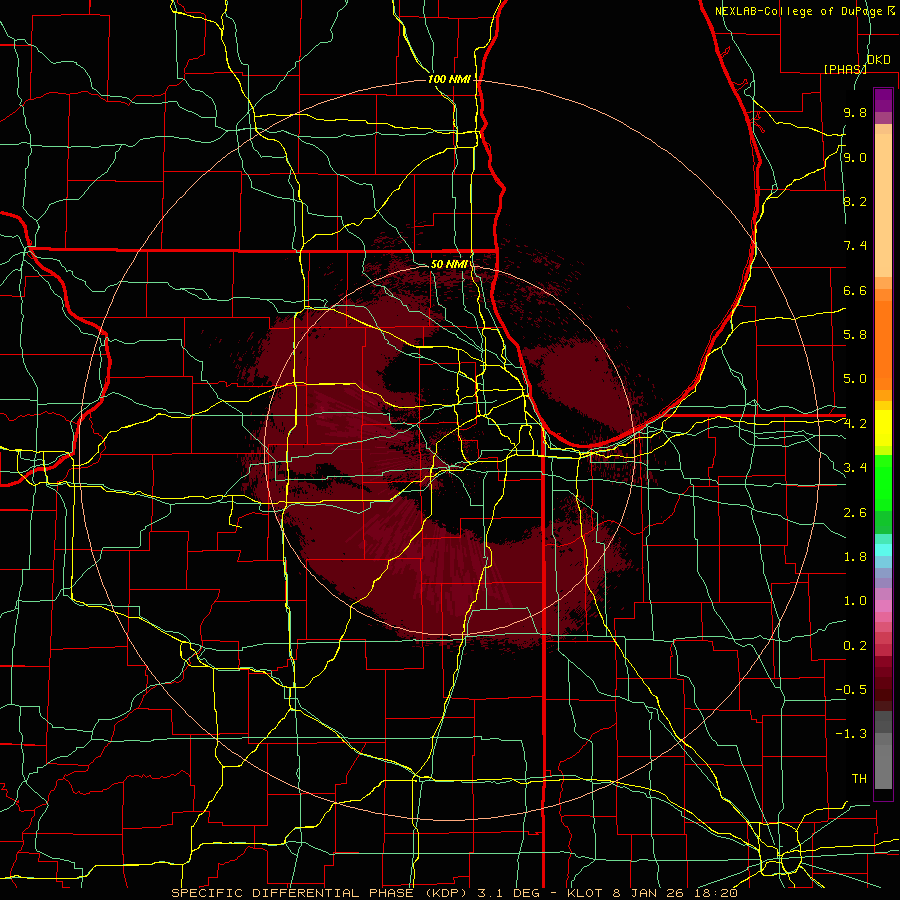
Task: Pick the light peach segment of the color bar
Action: [x=883, y=207]
